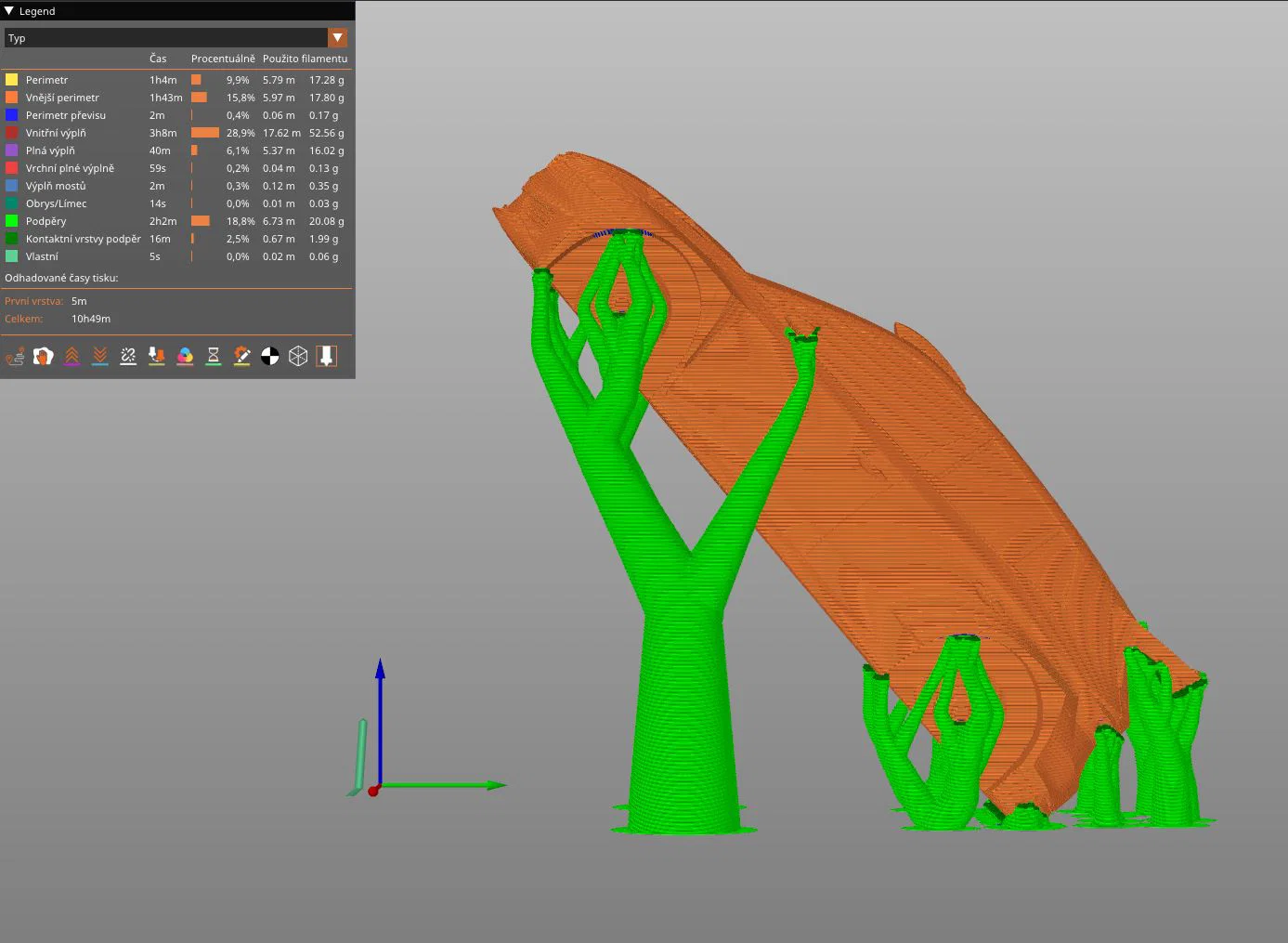This screenshot has height=943, width=1288.
Task: Toggle the Výplň mostů row label
Action: [56, 186]
